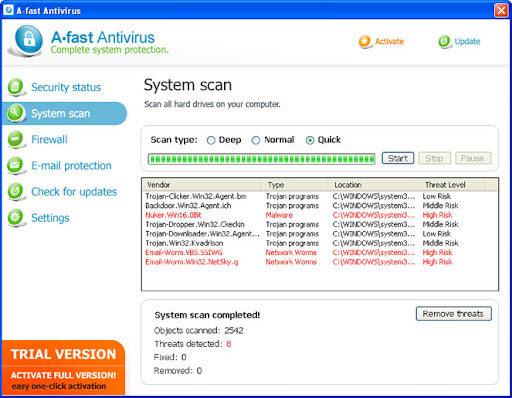This screenshot has height=398, width=512.
Task: Select the Email-Worm.Win32.NetSky.q row
Action: point(320,262)
